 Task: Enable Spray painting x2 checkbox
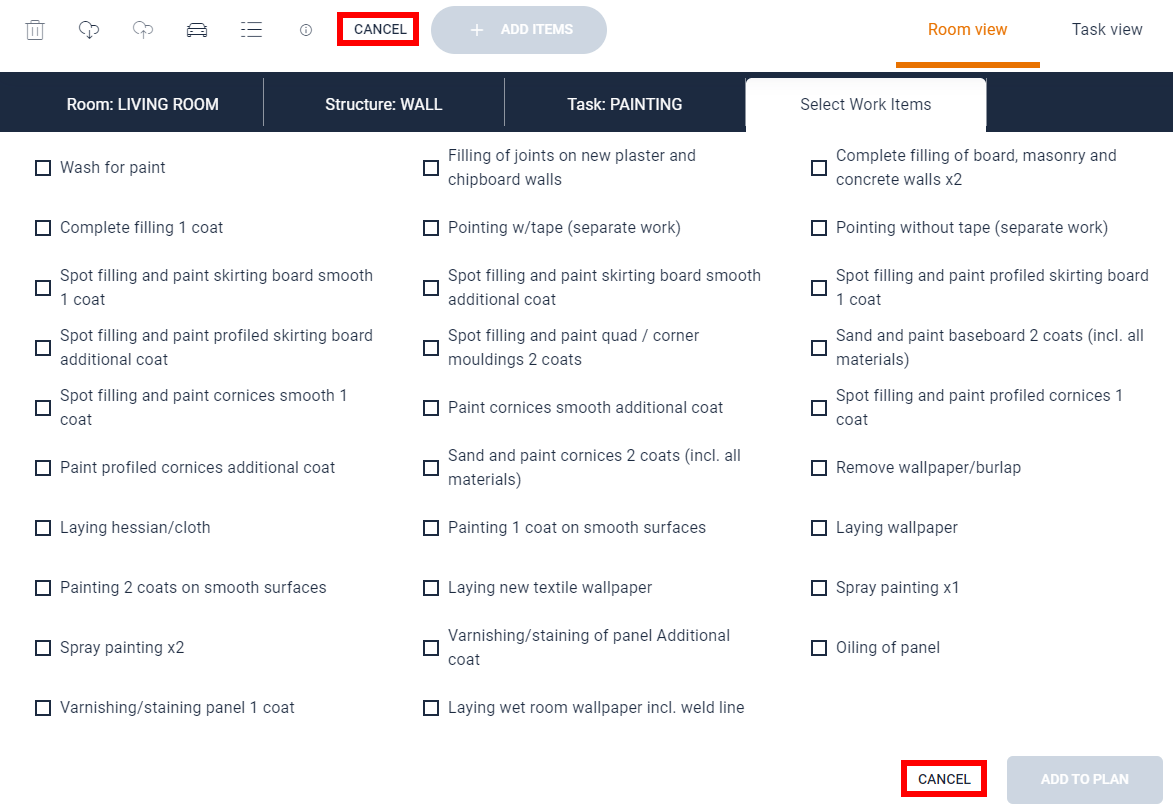point(43,648)
